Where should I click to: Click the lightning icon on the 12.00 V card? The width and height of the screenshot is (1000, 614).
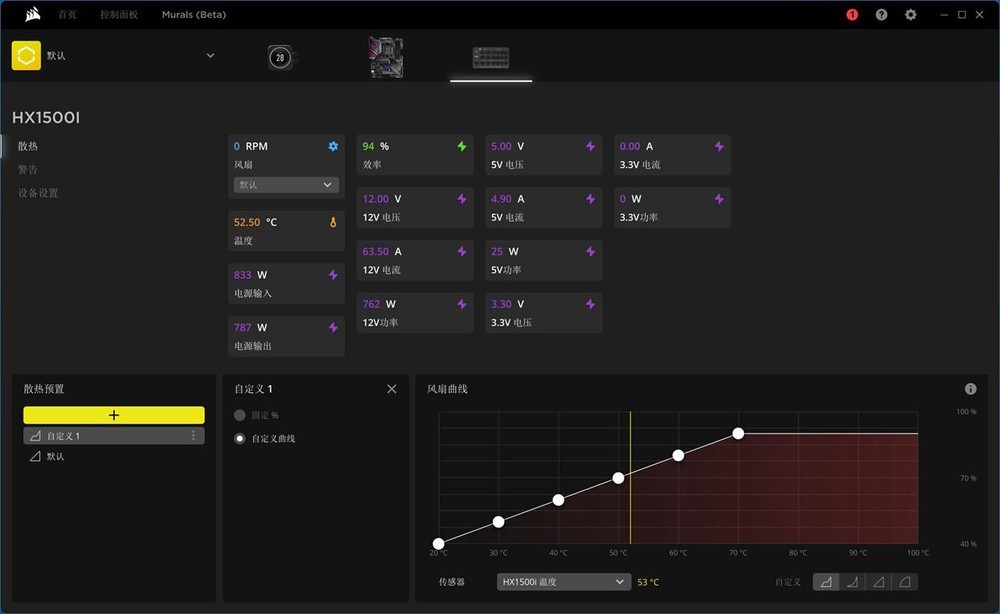(x=462, y=199)
